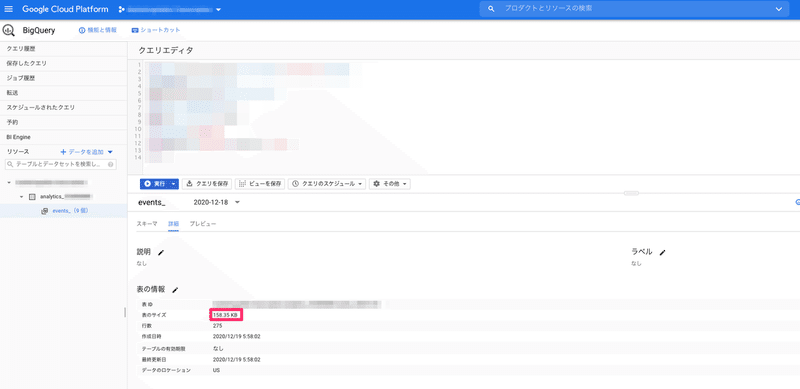Open the ショートカット link
This screenshot has height=389, width=800.
[156, 30]
